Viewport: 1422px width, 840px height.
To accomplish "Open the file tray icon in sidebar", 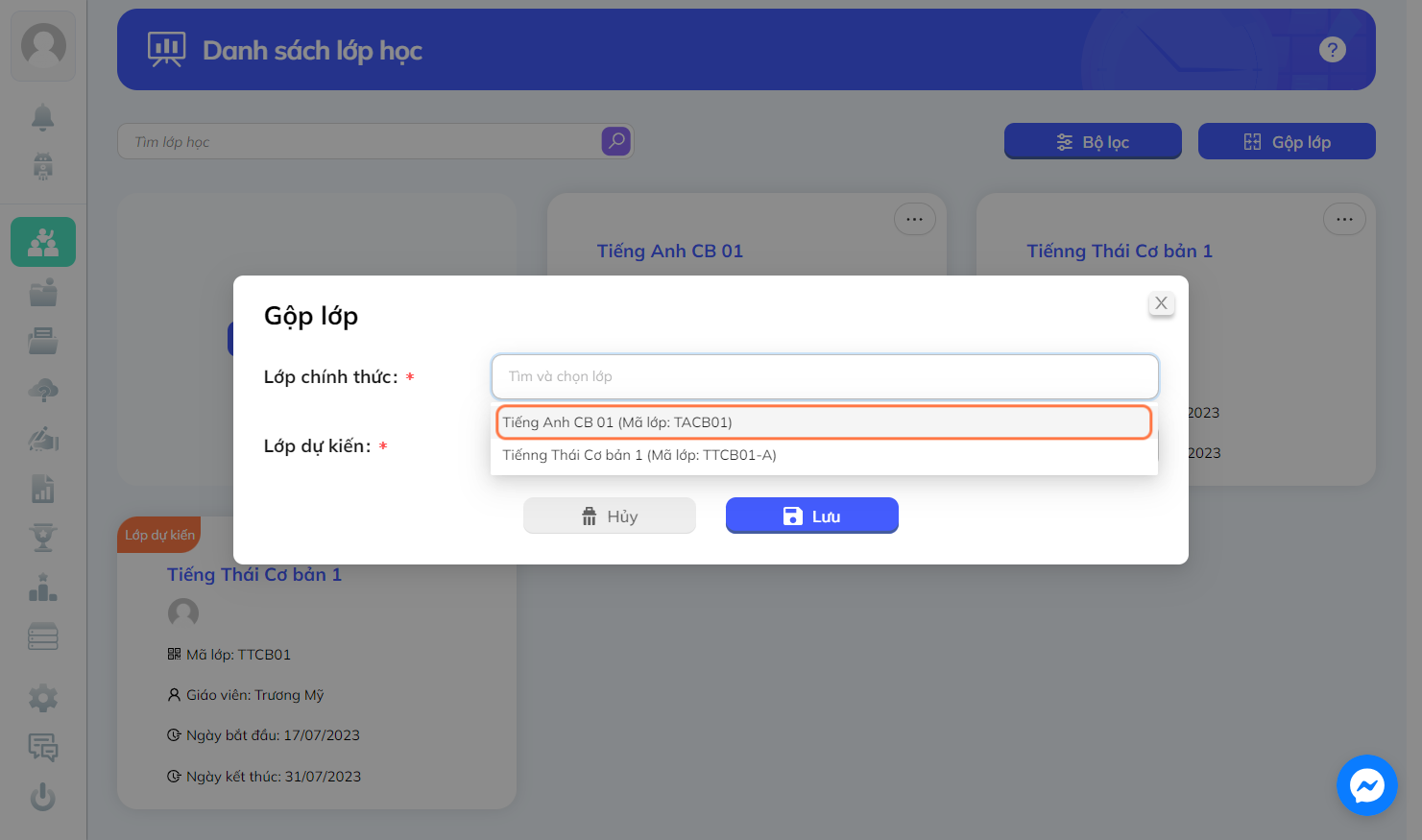I will pos(43,341).
